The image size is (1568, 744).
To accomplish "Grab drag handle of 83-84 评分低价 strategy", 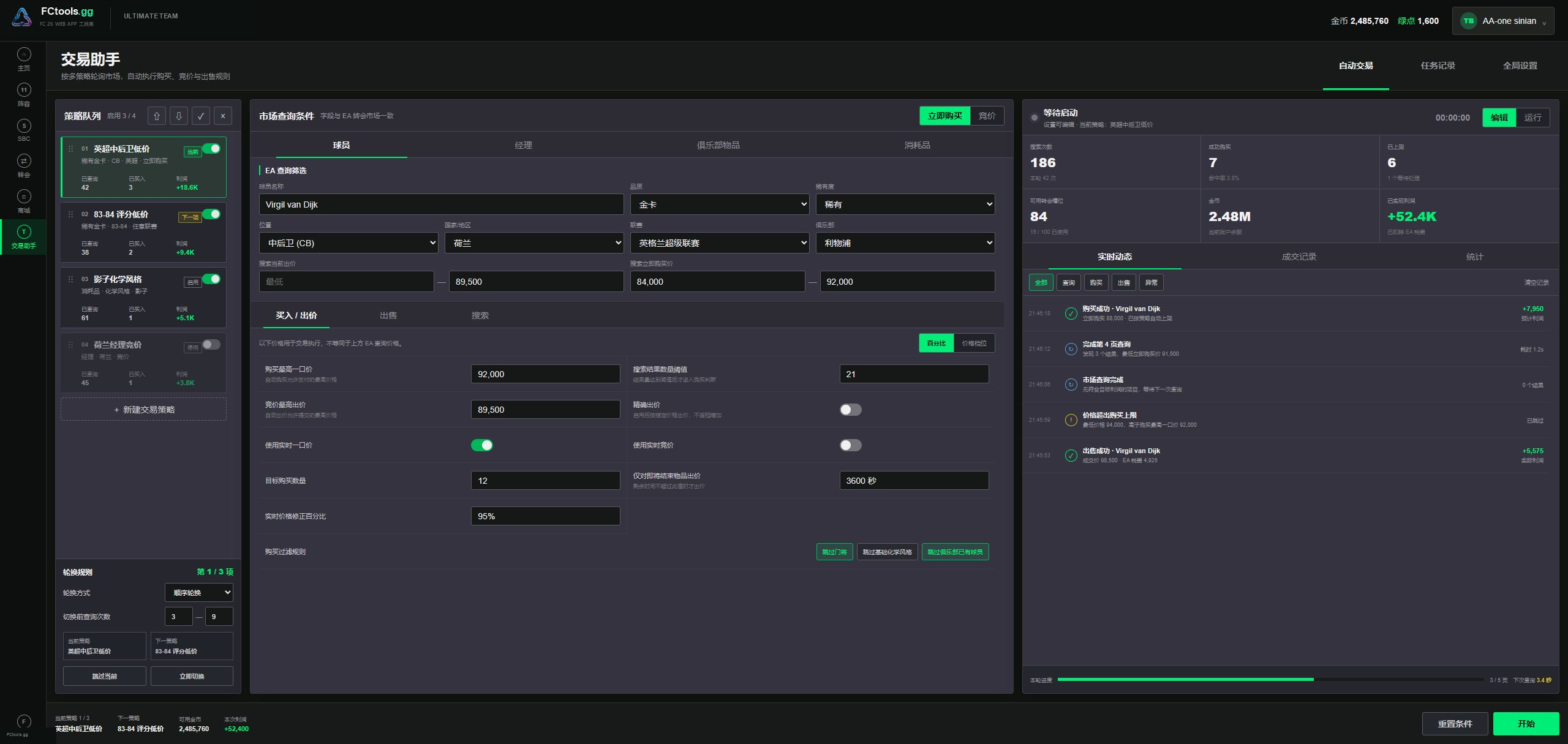I will click(x=70, y=214).
